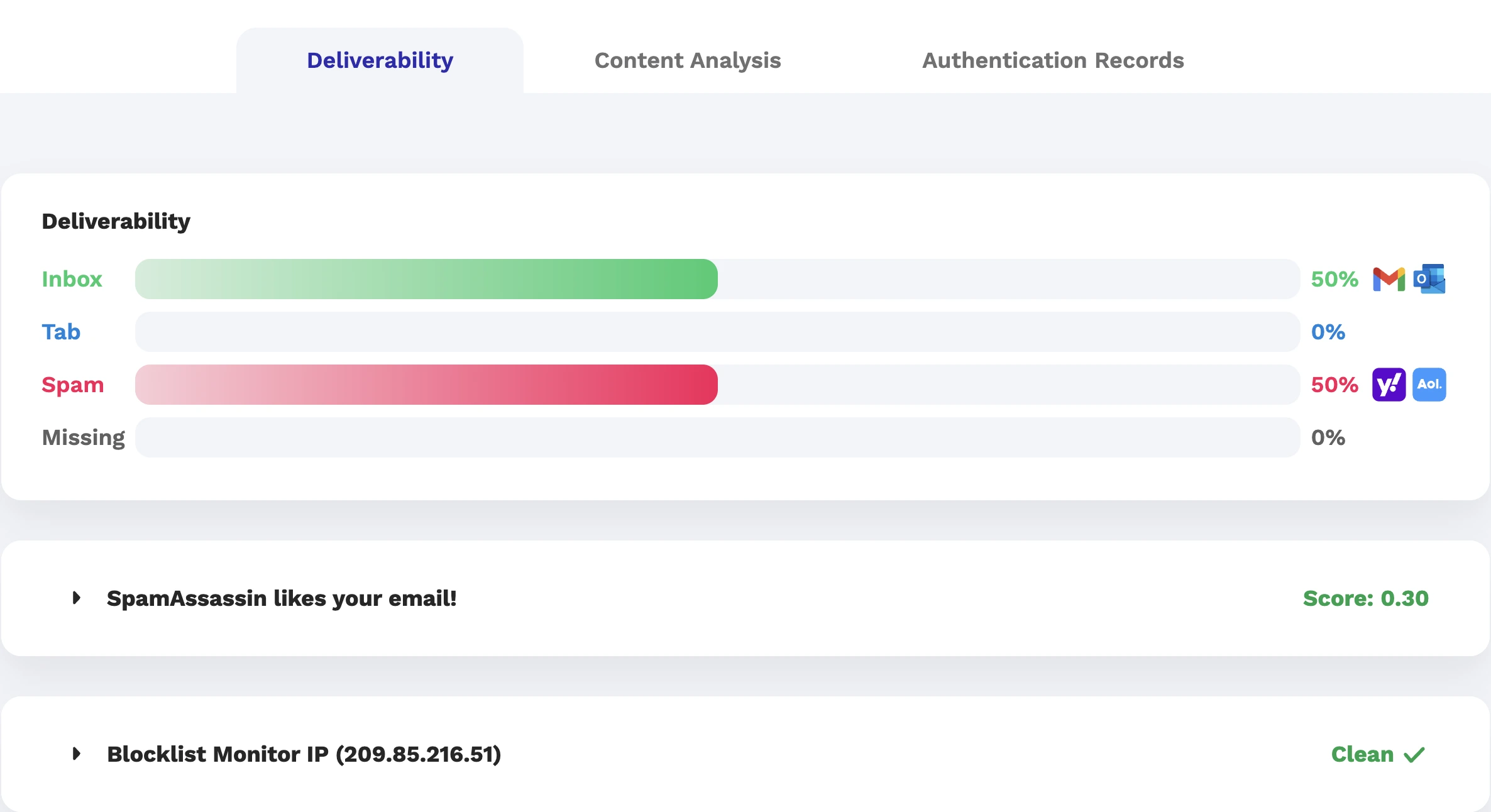Click the Tab 0% value
Screen dimensions: 1491x812
point(1328,332)
